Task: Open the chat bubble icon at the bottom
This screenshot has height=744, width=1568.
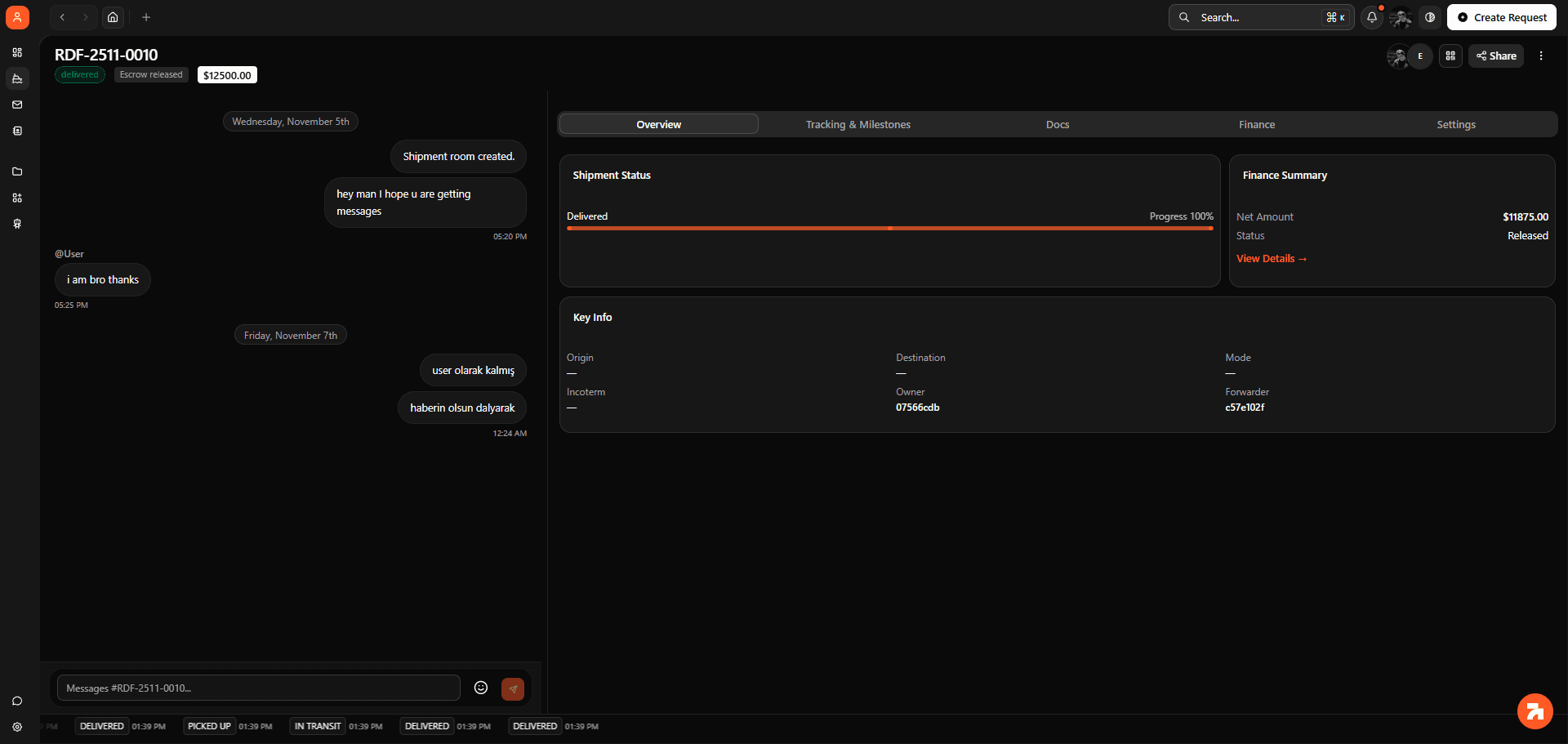Action: [17, 701]
